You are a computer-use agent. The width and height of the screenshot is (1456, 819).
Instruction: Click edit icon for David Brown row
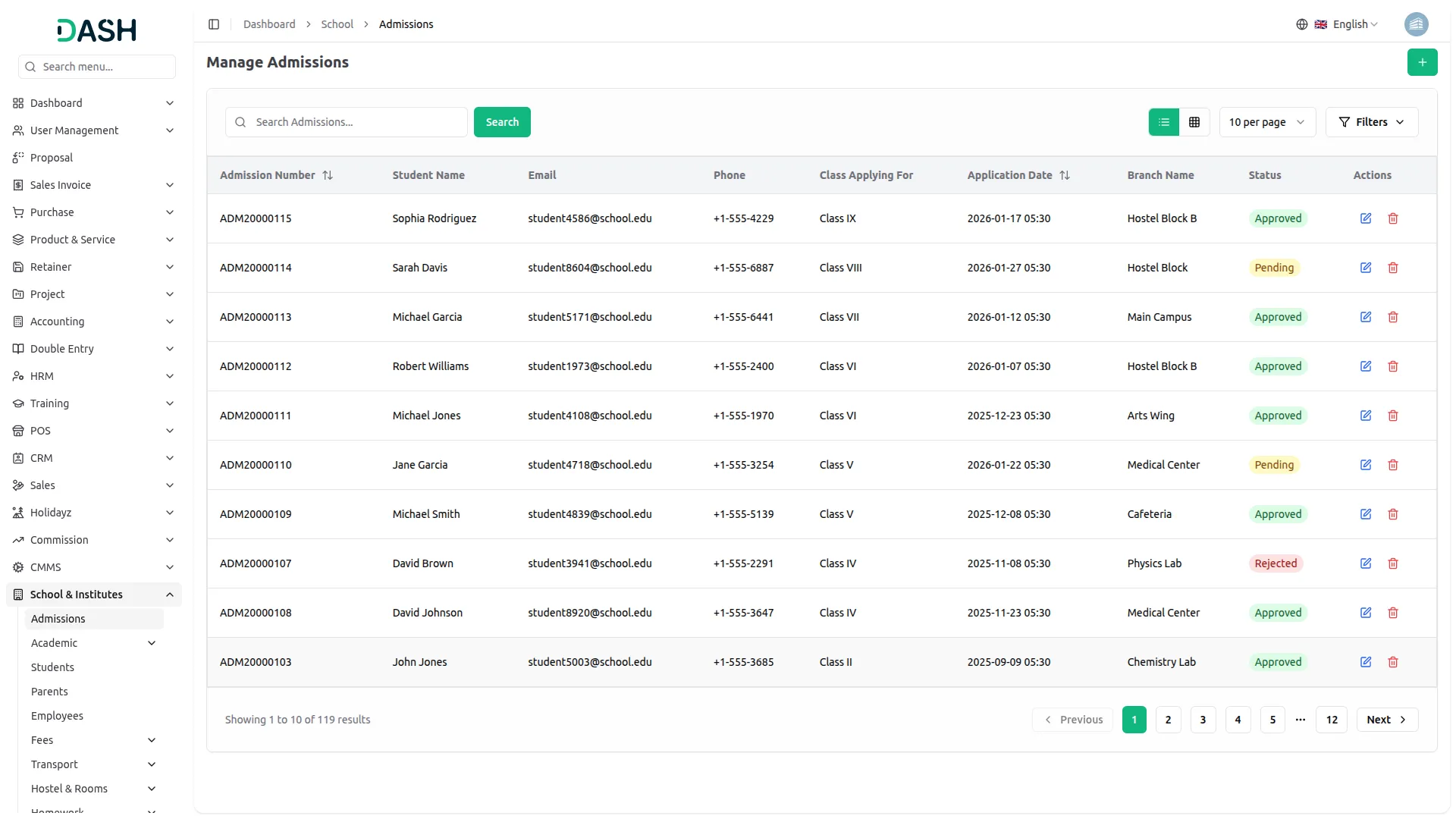pos(1365,563)
